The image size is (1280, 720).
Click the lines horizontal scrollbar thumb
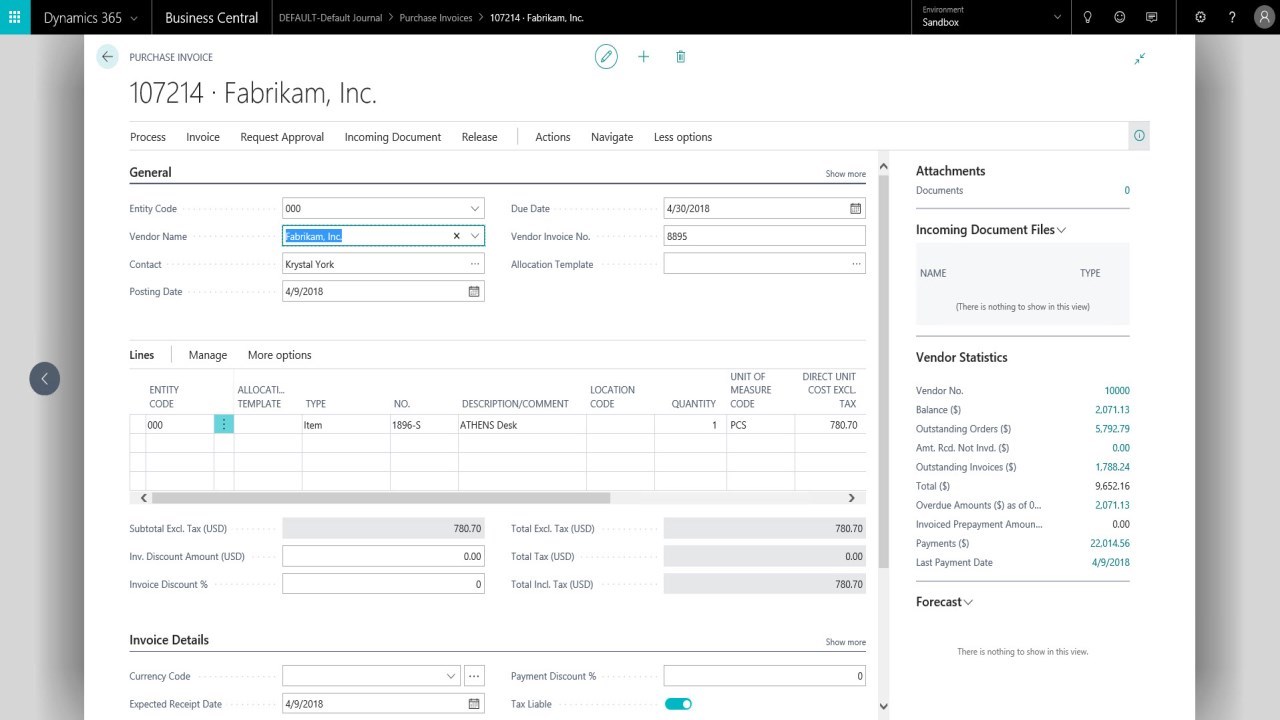point(380,497)
